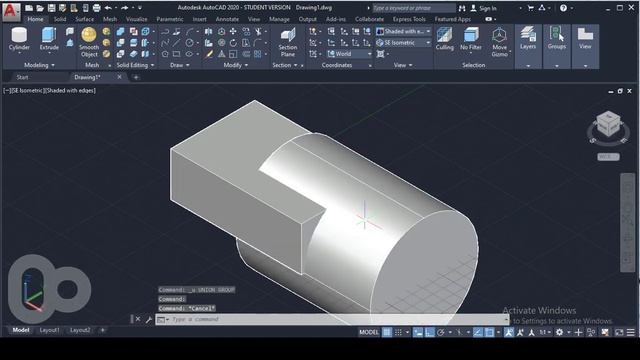Click the ViewCube in the viewport
The height and width of the screenshot is (360, 640).
point(608,124)
